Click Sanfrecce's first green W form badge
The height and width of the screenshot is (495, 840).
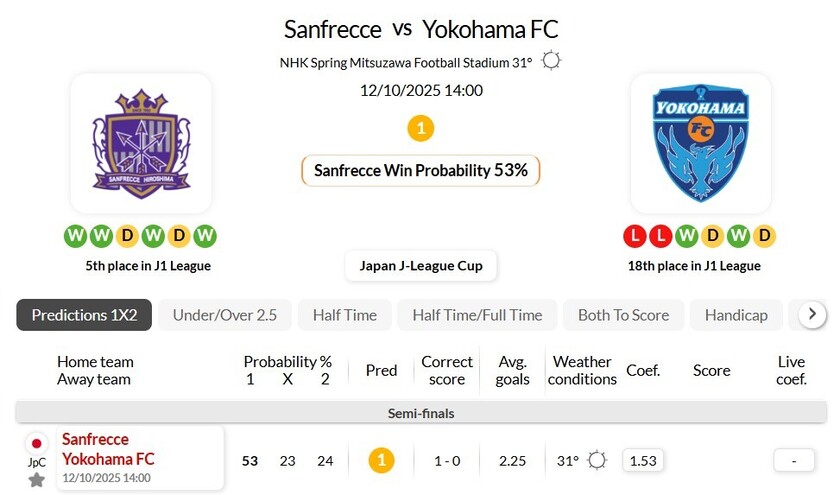tap(76, 236)
